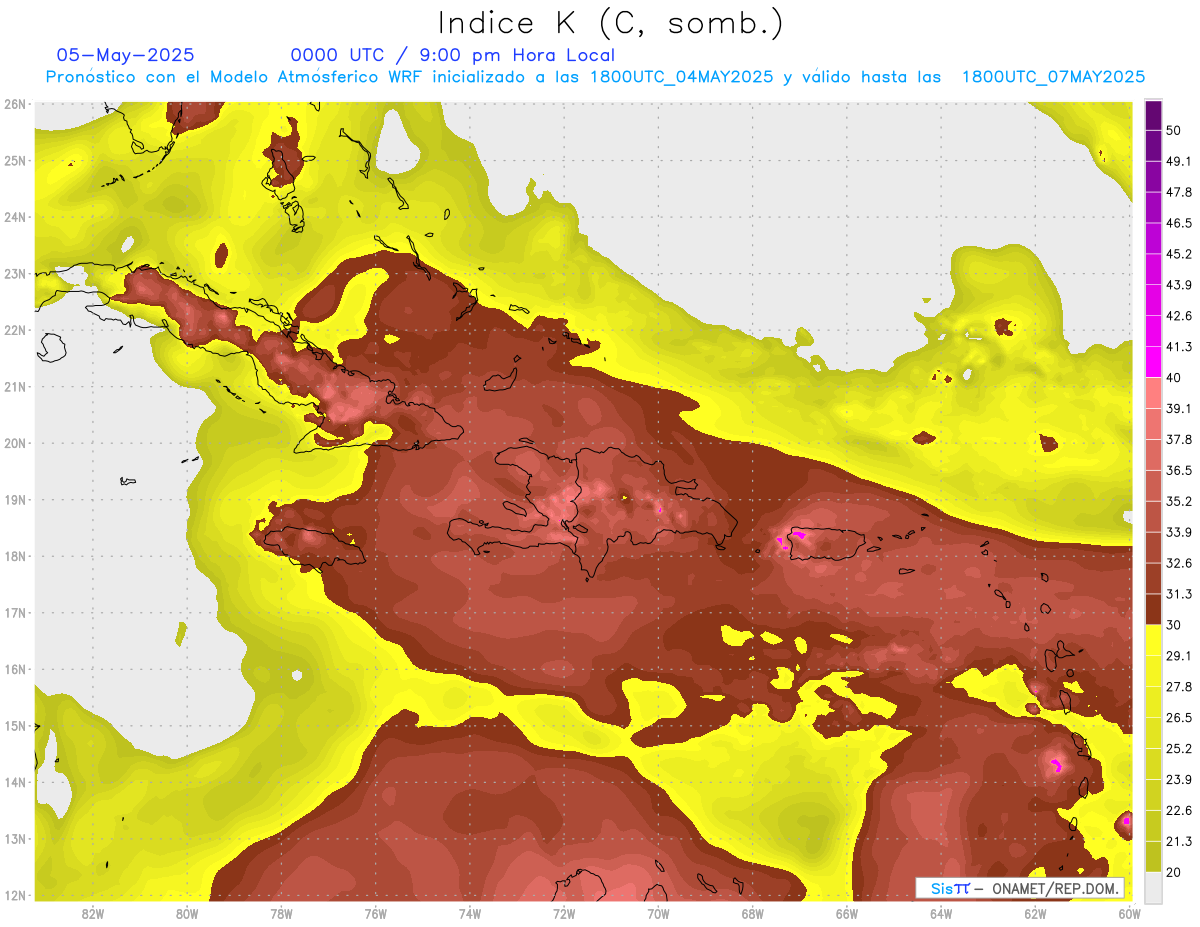This screenshot has height=927, width=1200.
Task: Click the '19N' latitude label
Action: coord(16,500)
